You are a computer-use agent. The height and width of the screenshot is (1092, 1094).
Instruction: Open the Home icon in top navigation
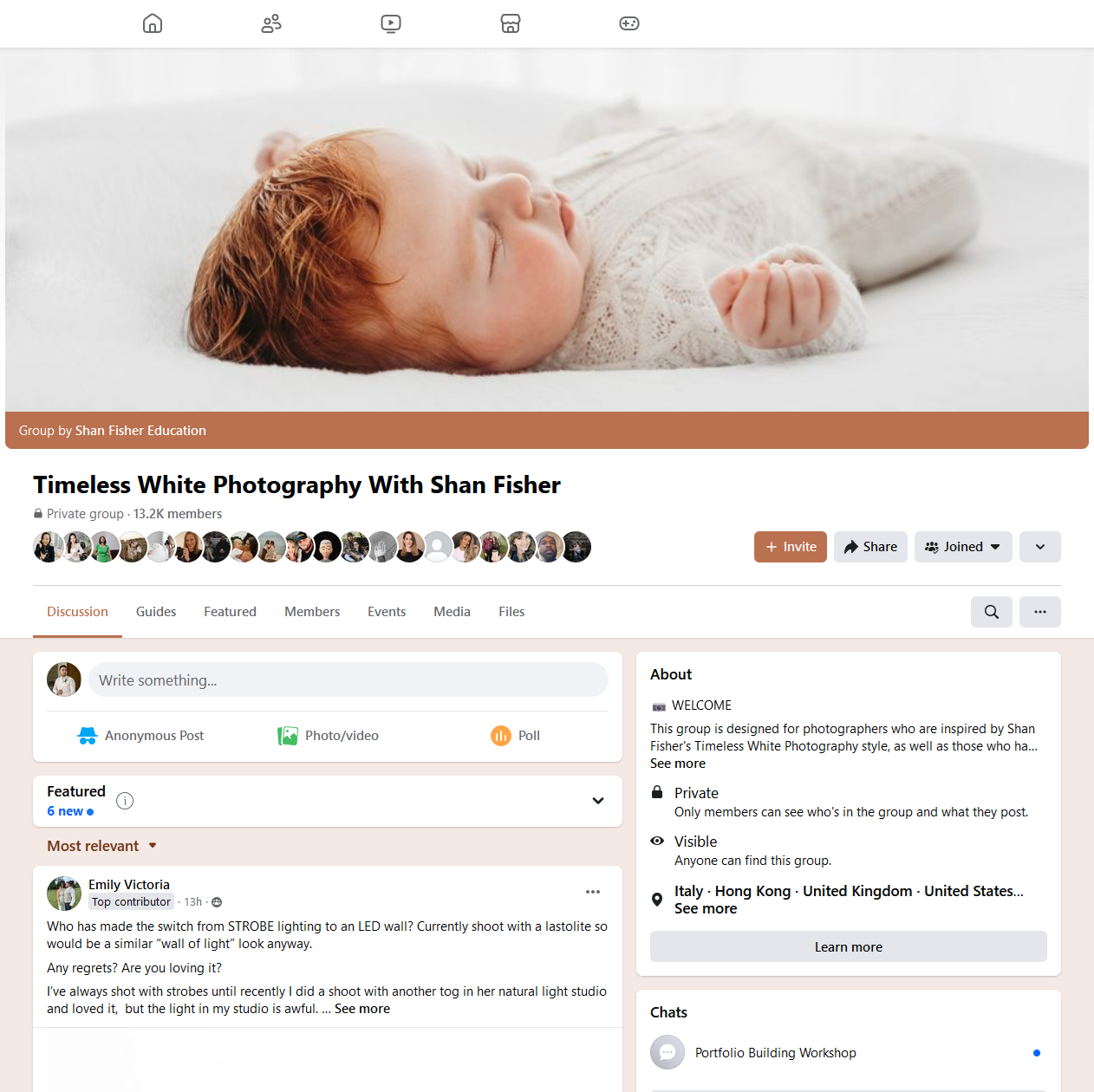click(153, 23)
